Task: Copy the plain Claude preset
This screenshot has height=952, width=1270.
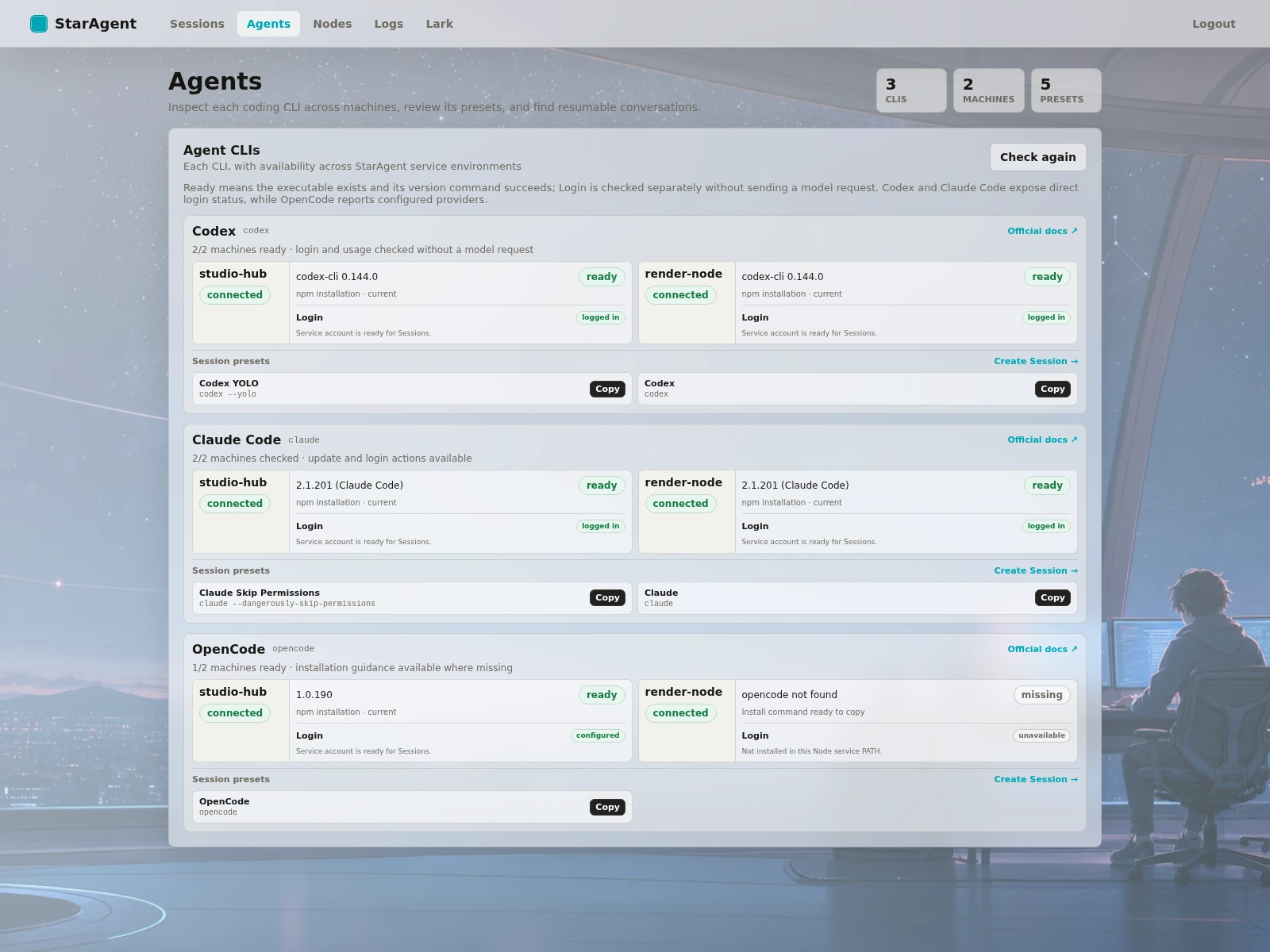Action: [1053, 597]
